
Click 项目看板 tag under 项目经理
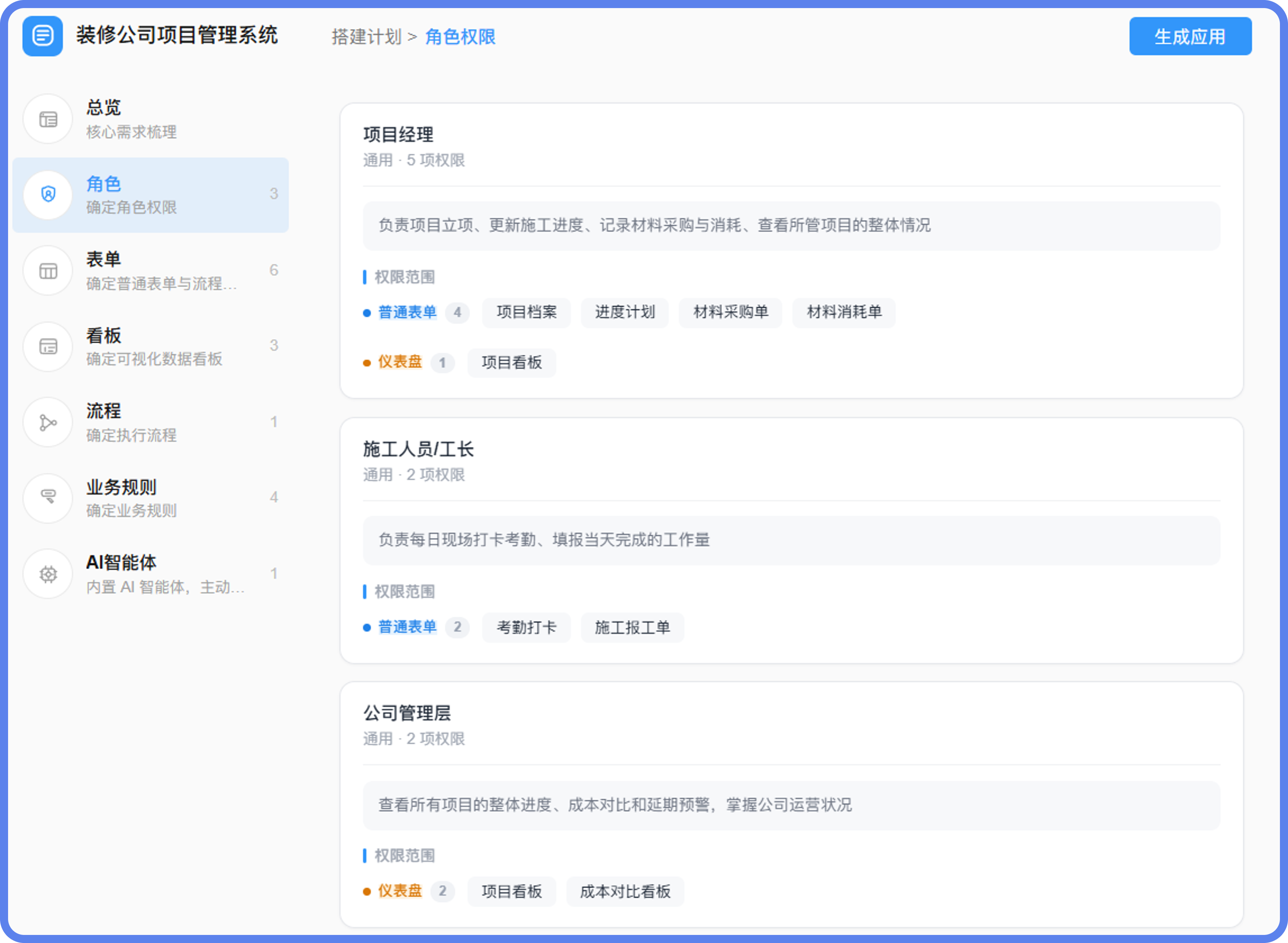[x=512, y=363]
